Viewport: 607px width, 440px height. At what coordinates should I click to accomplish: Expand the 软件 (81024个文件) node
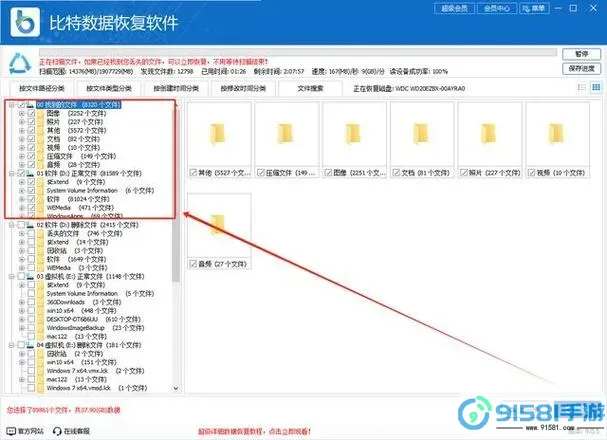(x=22, y=199)
